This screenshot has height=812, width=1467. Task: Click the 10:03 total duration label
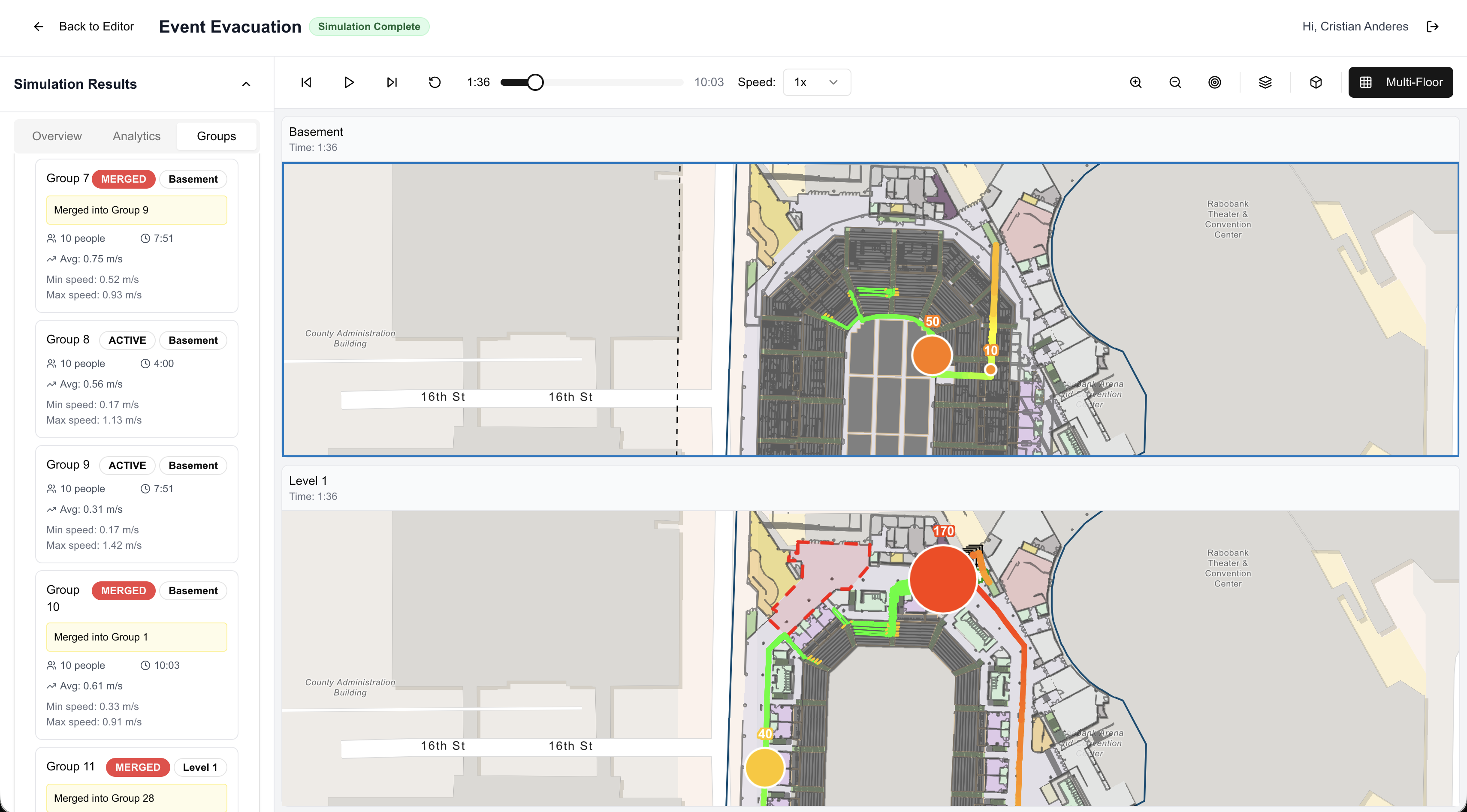[709, 82]
